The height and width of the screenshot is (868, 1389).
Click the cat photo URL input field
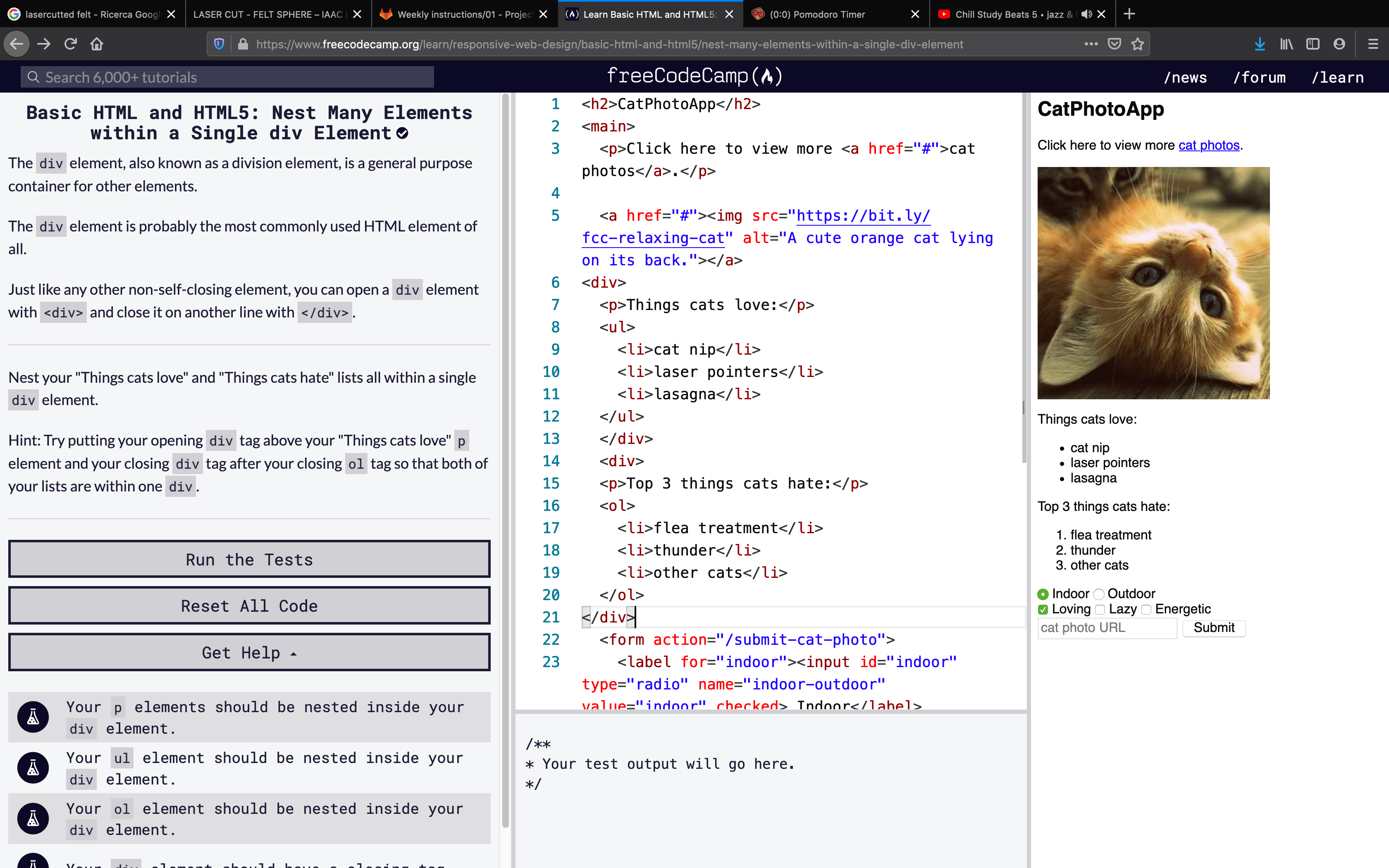click(x=1107, y=627)
